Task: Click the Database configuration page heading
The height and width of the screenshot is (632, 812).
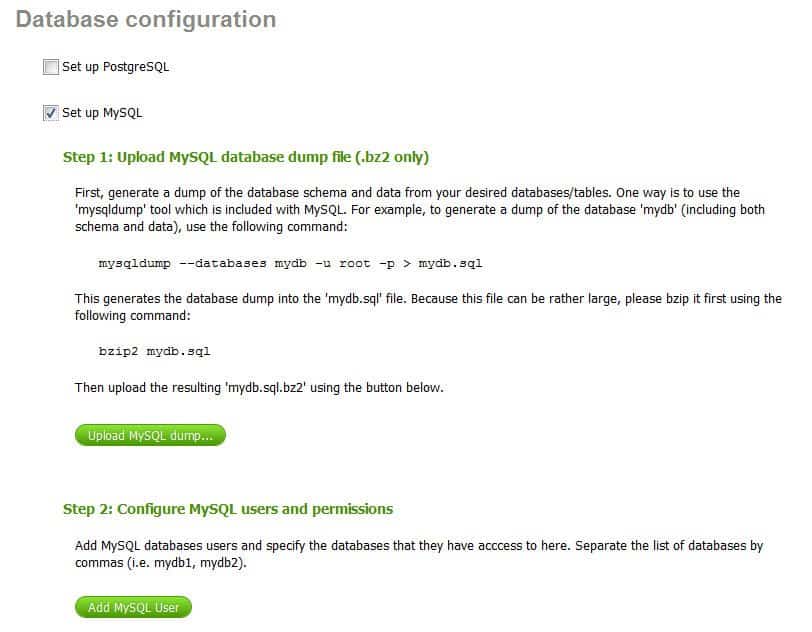Action: click(x=146, y=20)
